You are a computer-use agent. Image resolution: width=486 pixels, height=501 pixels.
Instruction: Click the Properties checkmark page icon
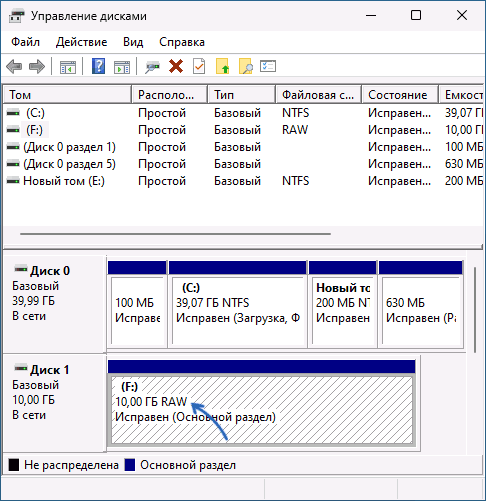pyautogui.click(x=199, y=66)
